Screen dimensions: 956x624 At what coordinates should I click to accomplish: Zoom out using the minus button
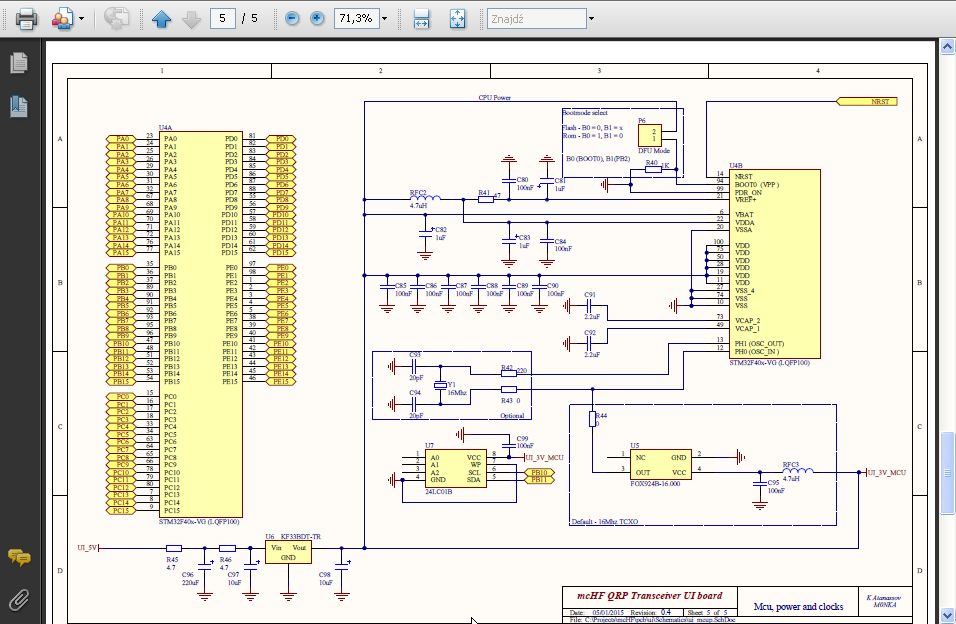(291, 18)
